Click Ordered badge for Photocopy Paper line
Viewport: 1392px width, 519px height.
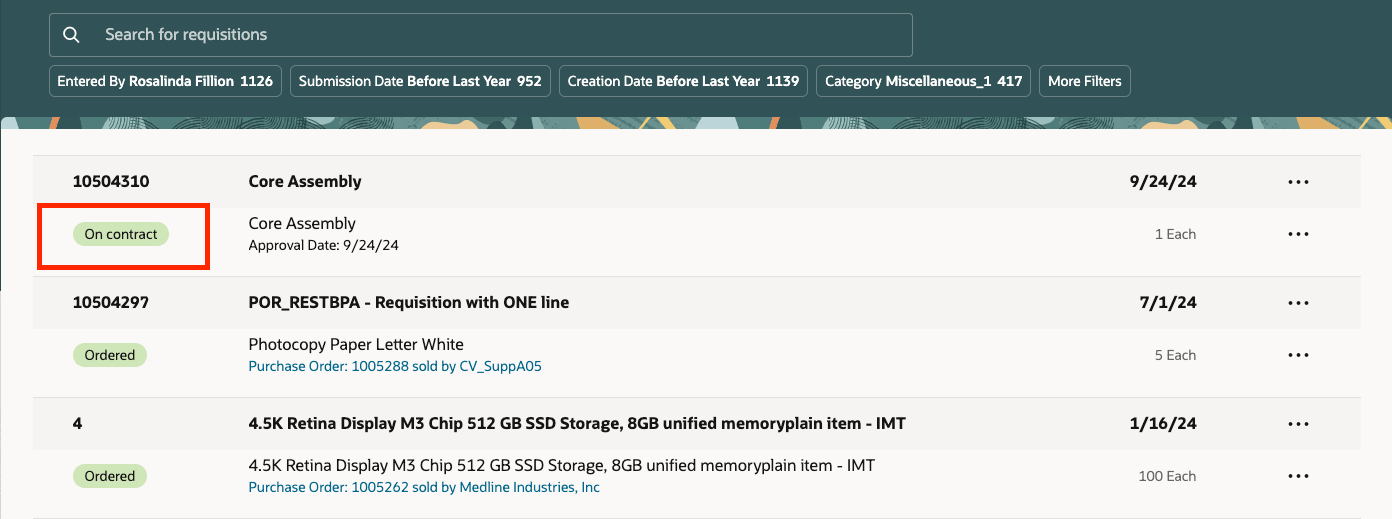coord(110,355)
